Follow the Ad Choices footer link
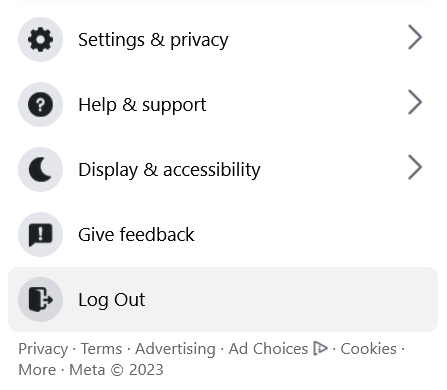The height and width of the screenshot is (390, 447). click(268, 349)
